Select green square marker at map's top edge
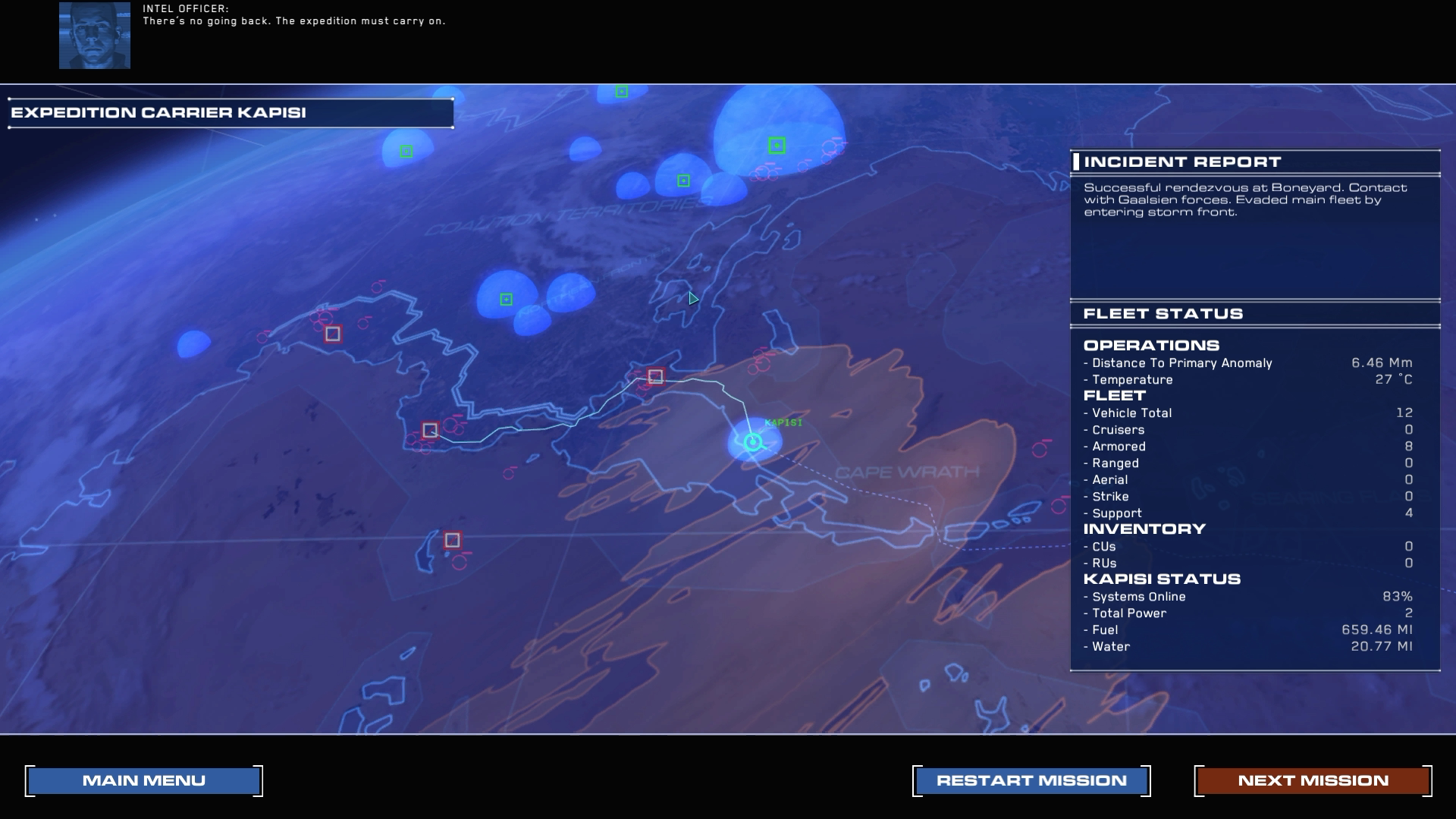This screenshot has height=819, width=1456. click(x=622, y=92)
